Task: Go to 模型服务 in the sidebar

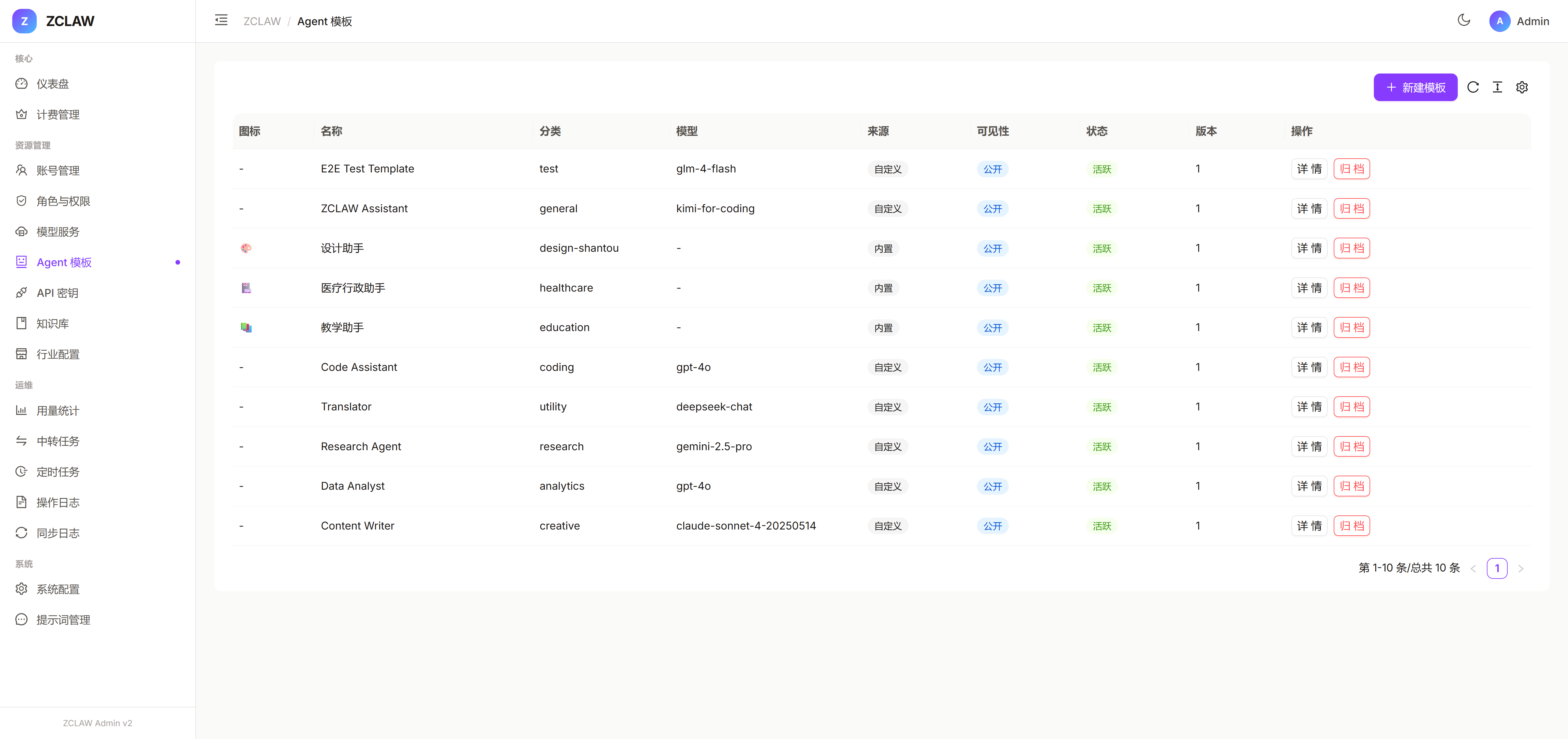Action: (58, 232)
